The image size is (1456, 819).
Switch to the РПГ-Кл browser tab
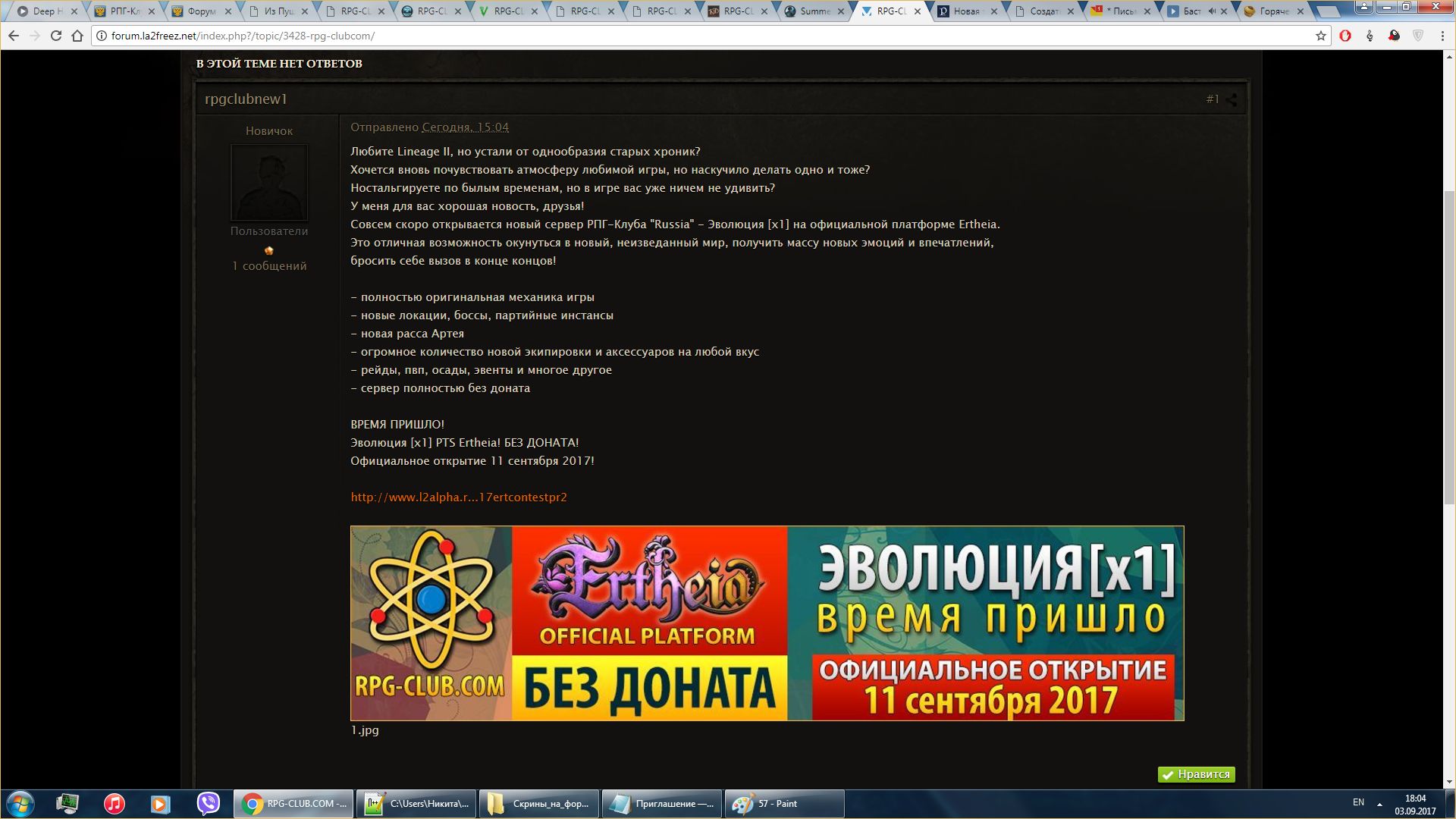125,11
